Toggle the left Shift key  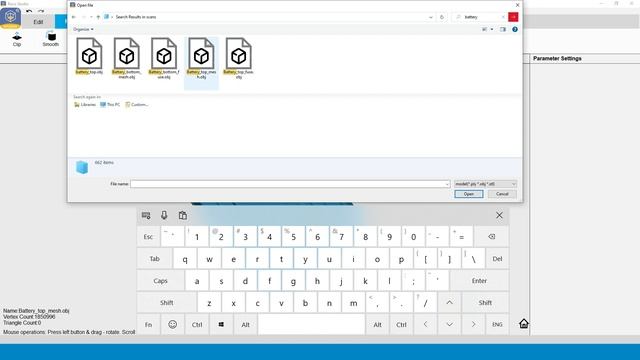click(x=167, y=303)
